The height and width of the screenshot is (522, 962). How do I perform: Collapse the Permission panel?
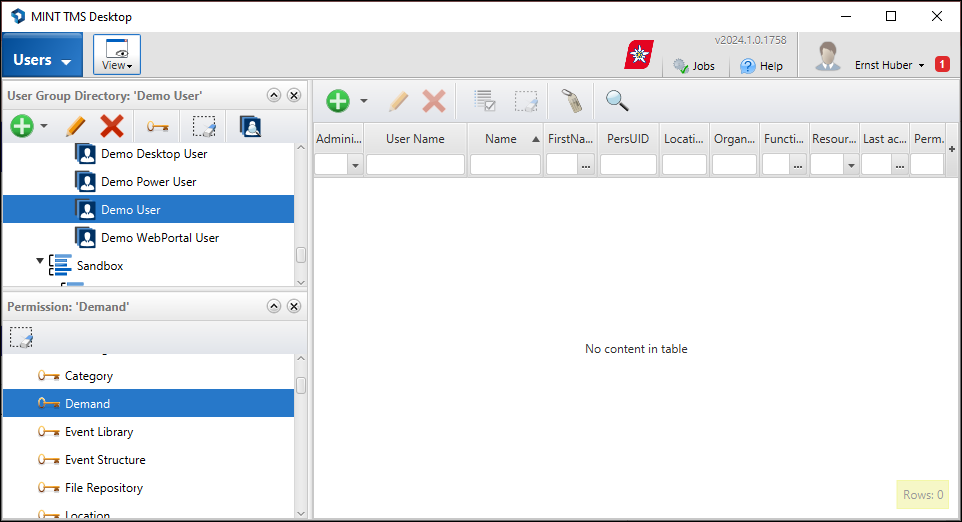(x=274, y=306)
